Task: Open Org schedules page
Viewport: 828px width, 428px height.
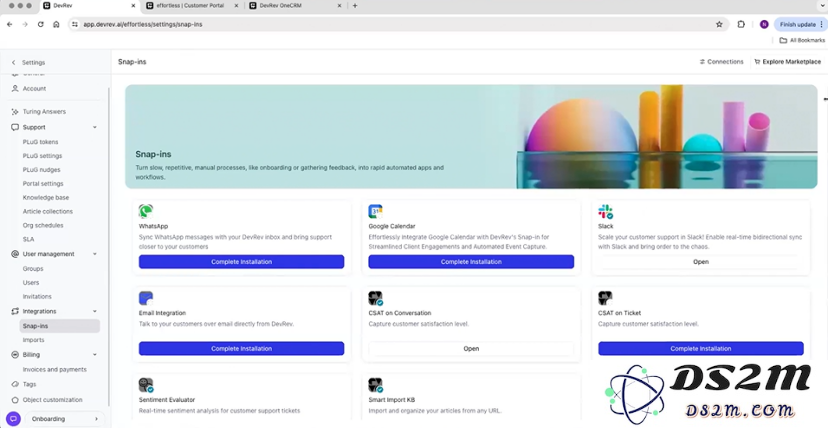Action: (43, 225)
